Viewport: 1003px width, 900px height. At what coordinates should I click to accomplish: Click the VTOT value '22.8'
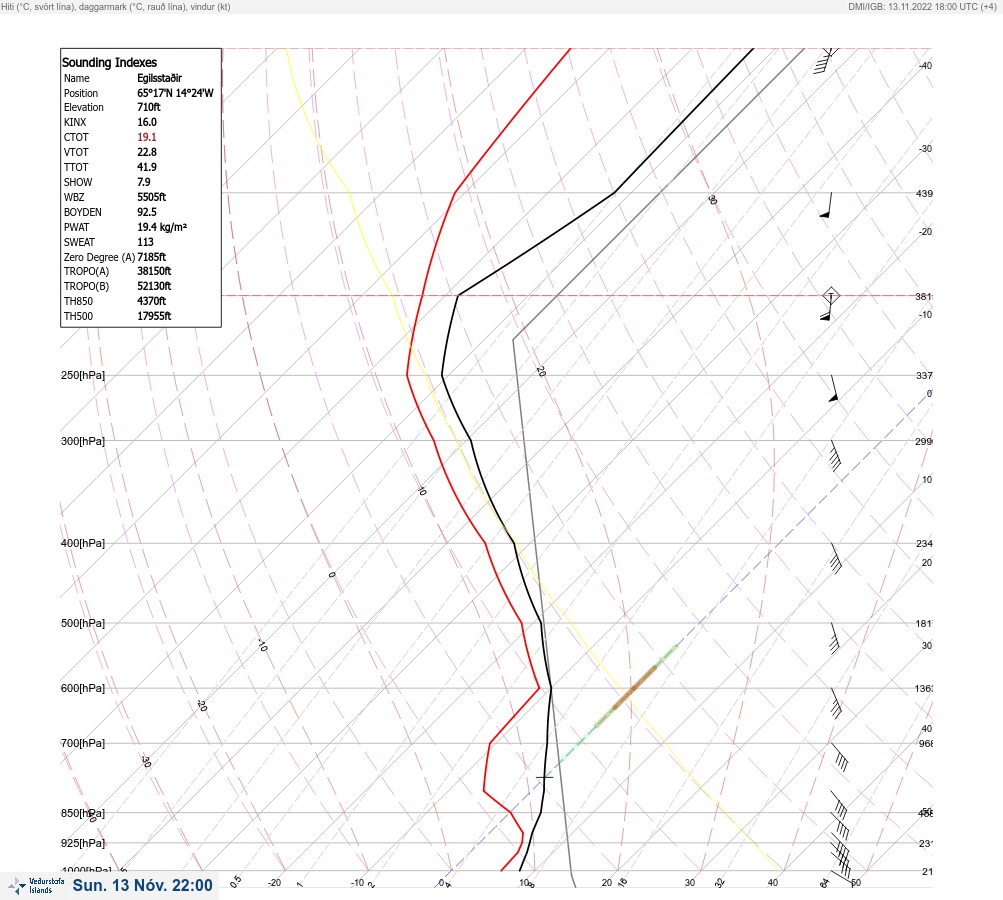[146, 152]
